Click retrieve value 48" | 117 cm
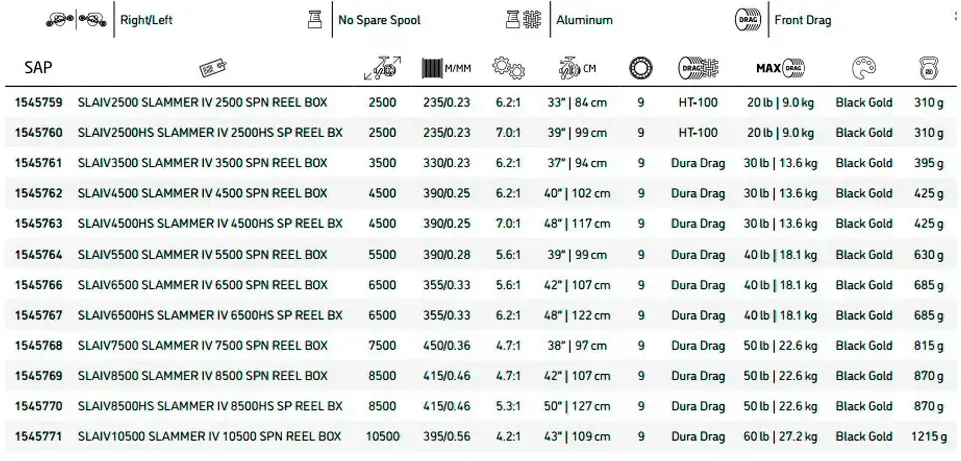The image size is (961, 461). click(x=577, y=224)
